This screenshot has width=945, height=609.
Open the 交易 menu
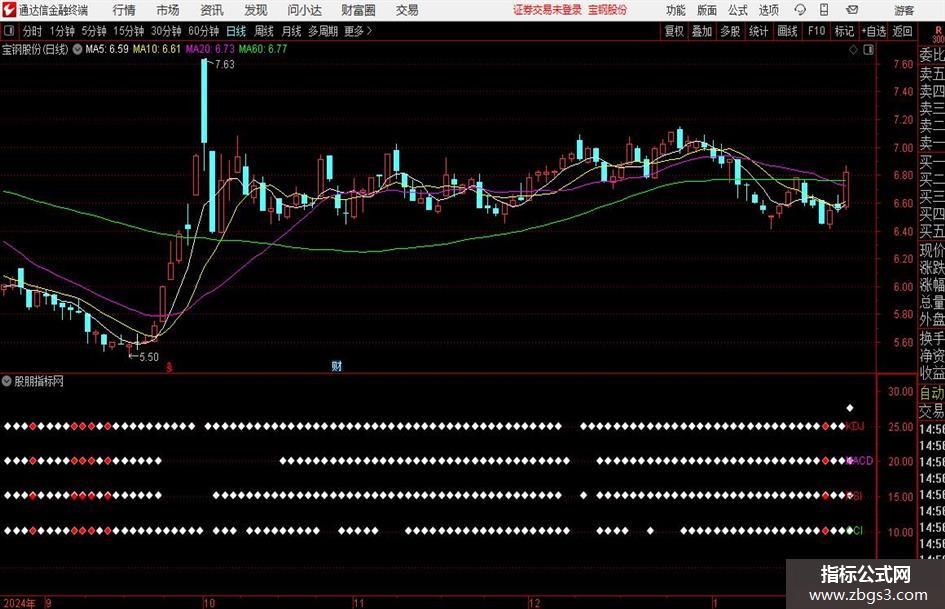point(407,10)
